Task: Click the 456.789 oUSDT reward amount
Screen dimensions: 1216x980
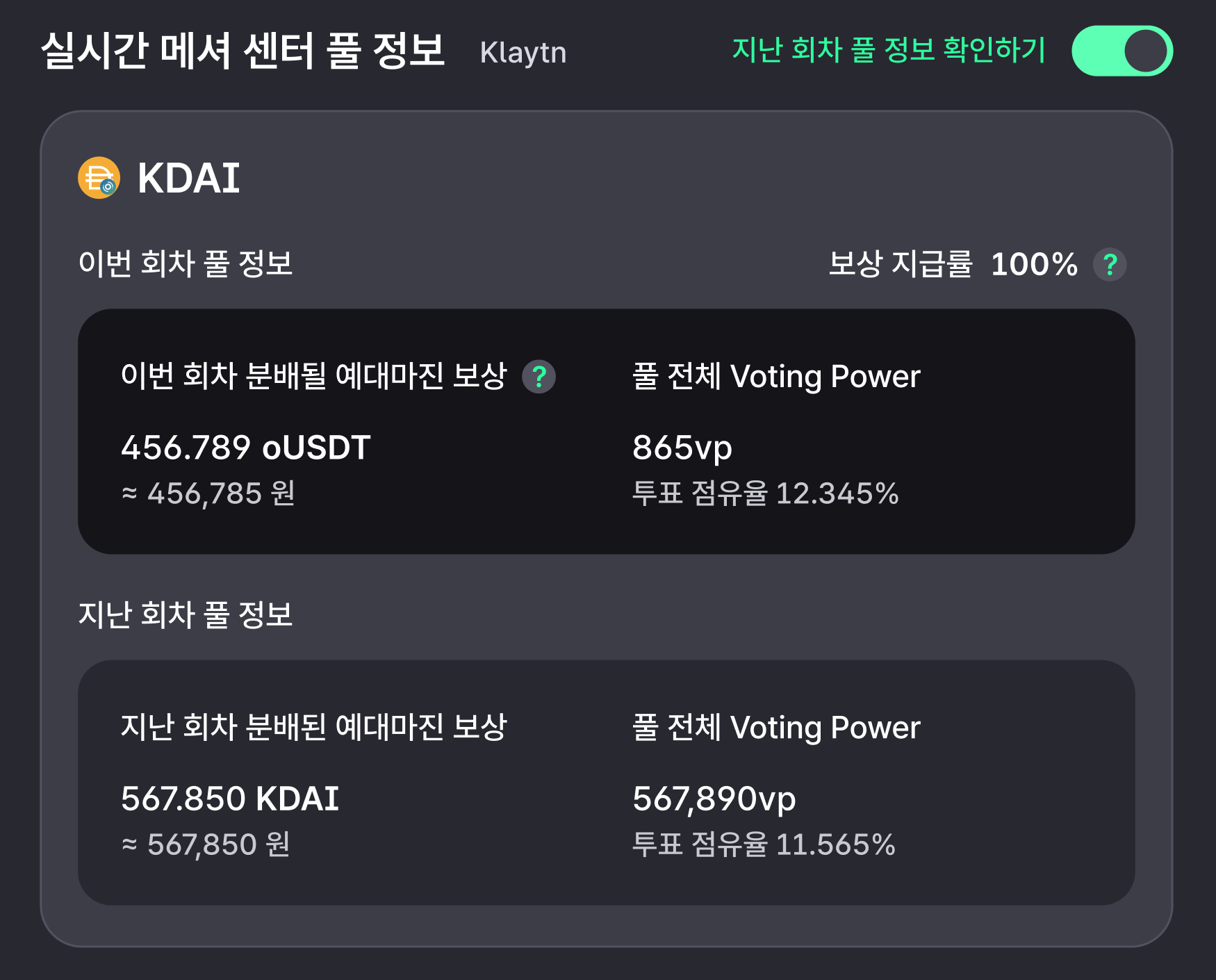Action: click(246, 448)
